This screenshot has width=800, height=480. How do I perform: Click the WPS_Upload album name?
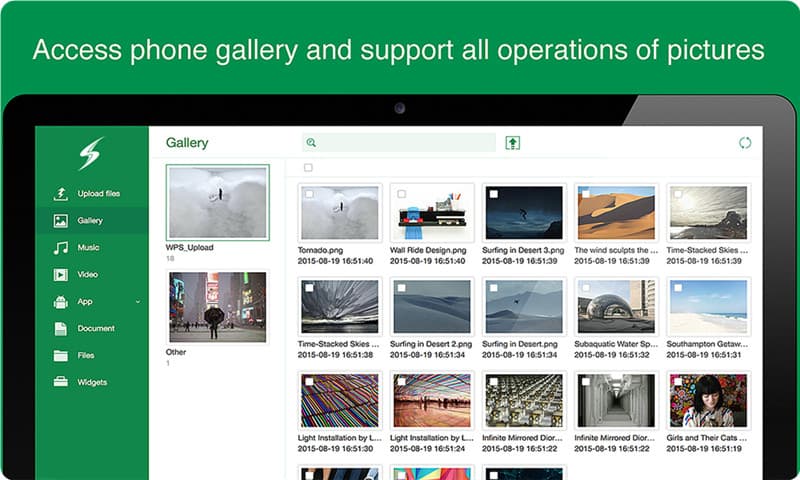coord(189,247)
